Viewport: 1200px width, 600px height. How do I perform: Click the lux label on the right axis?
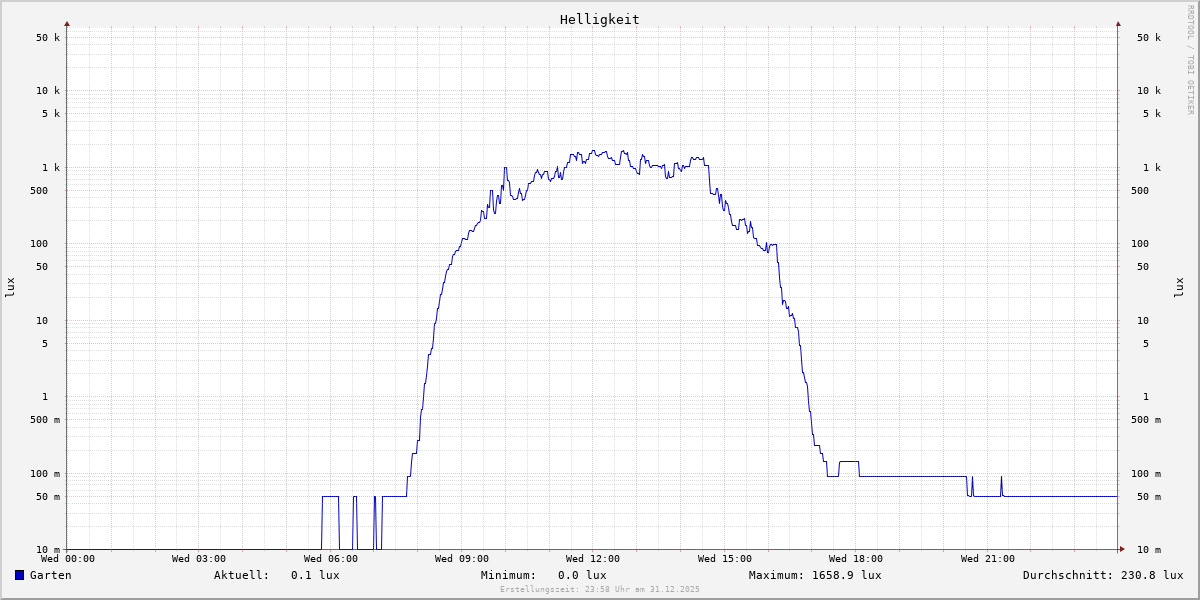coord(1179,287)
